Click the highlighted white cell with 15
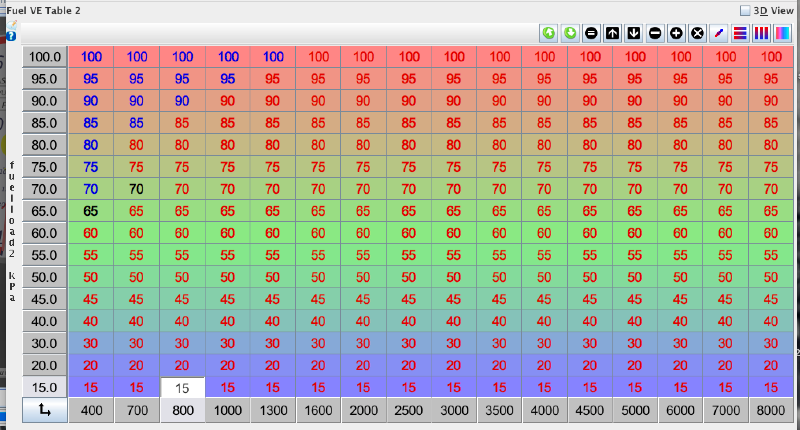 coord(182,387)
